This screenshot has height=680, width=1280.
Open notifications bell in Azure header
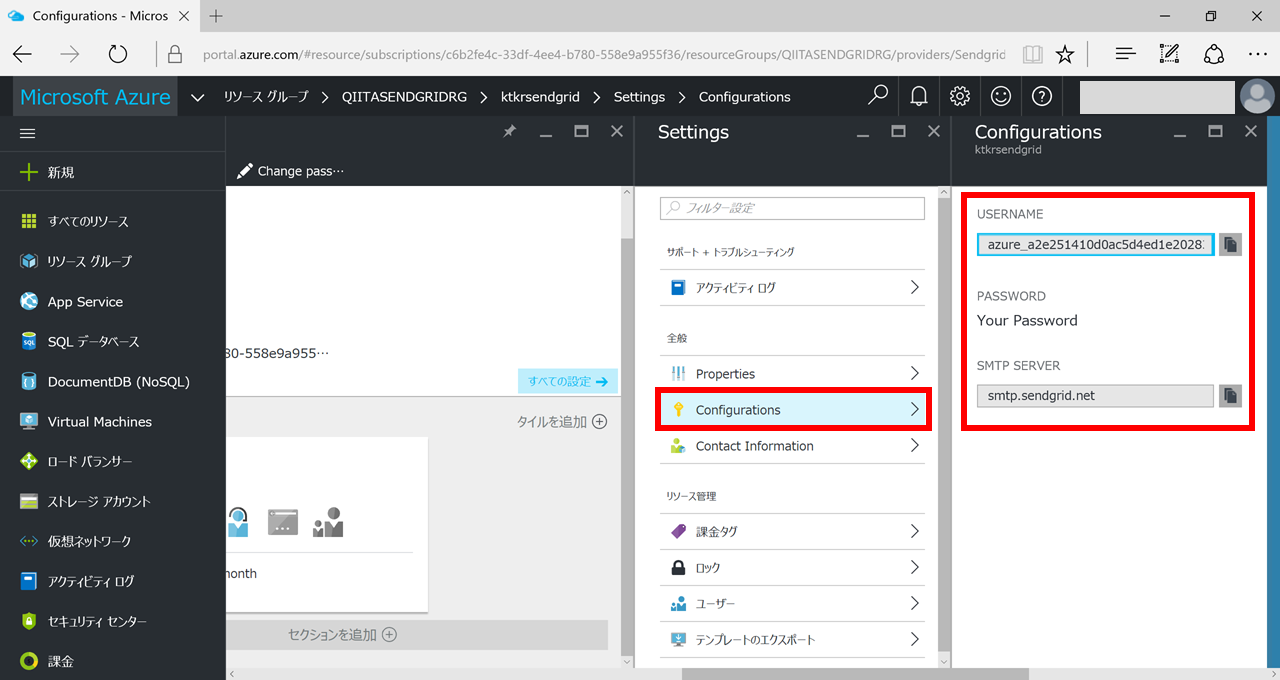coord(918,96)
